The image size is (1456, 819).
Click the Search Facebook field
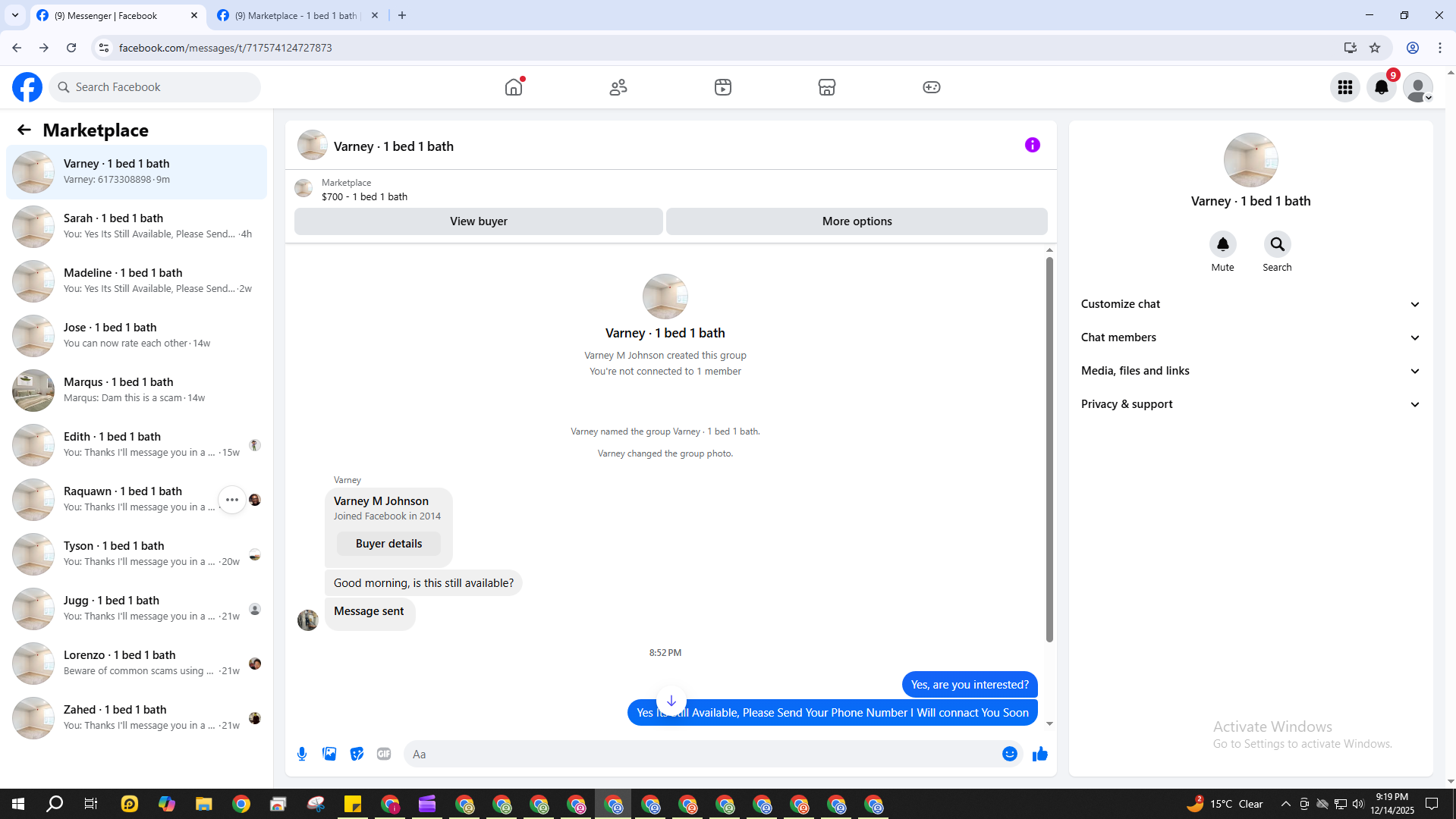click(x=156, y=87)
